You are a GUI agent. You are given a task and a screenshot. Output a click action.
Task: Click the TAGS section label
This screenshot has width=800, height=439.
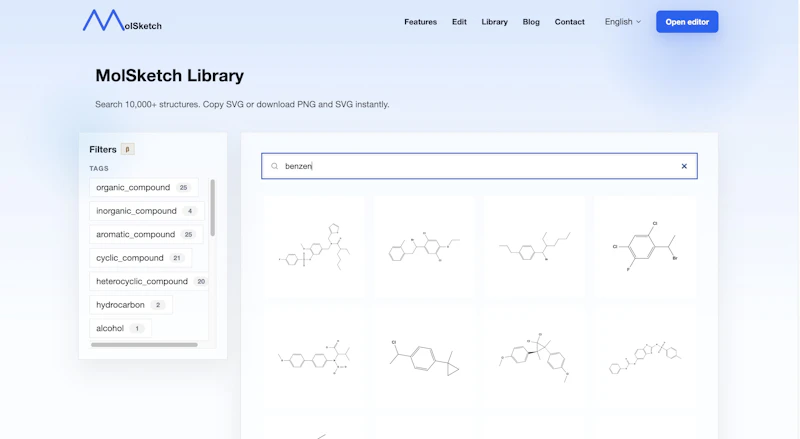[x=99, y=168]
